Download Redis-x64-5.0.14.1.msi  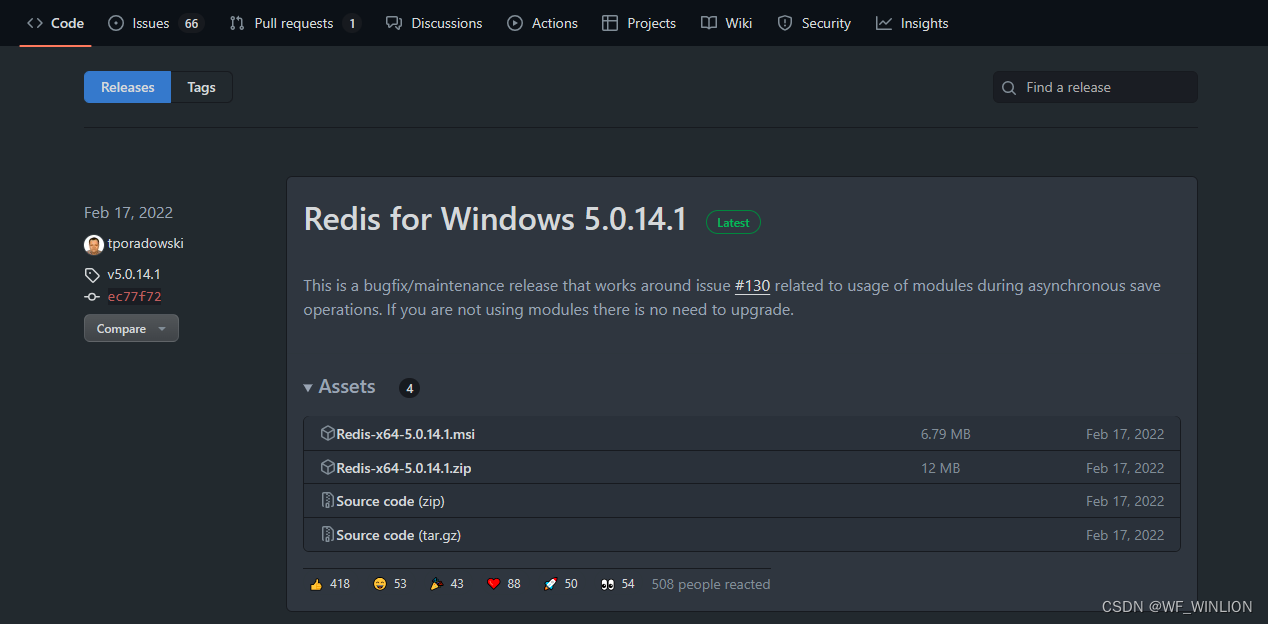click(406, 434)
